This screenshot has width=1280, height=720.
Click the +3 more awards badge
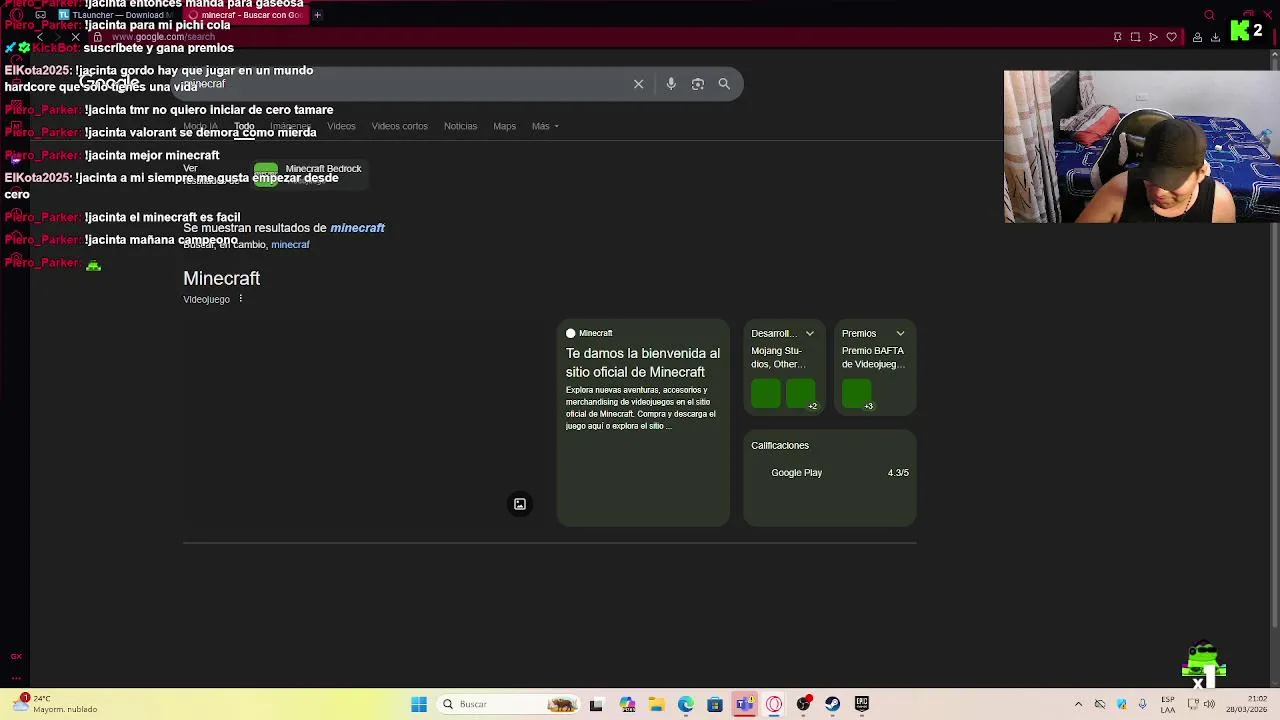tap(868, 406)
